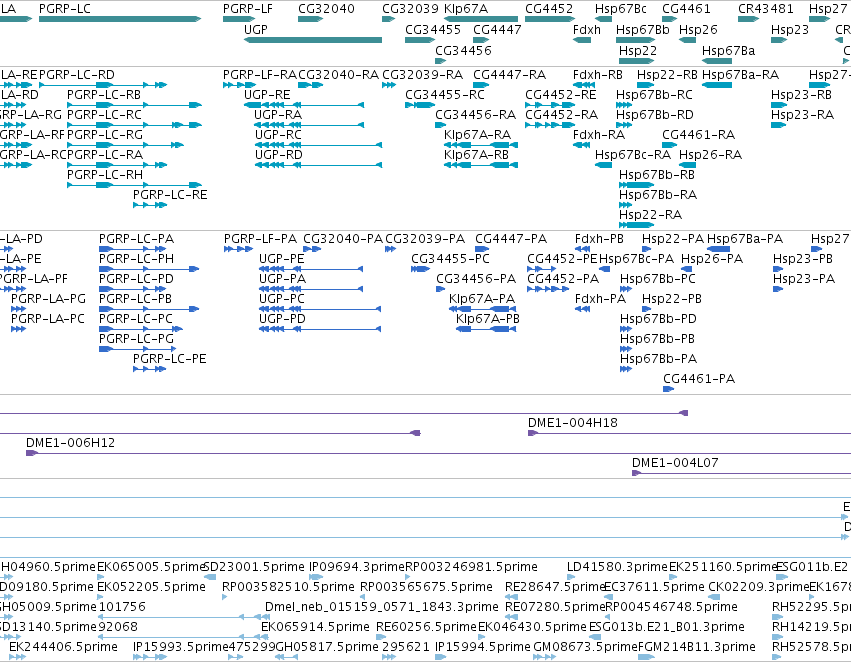Open the Hsp26 gene label
The image size is (851, 662).
(698, 29)
